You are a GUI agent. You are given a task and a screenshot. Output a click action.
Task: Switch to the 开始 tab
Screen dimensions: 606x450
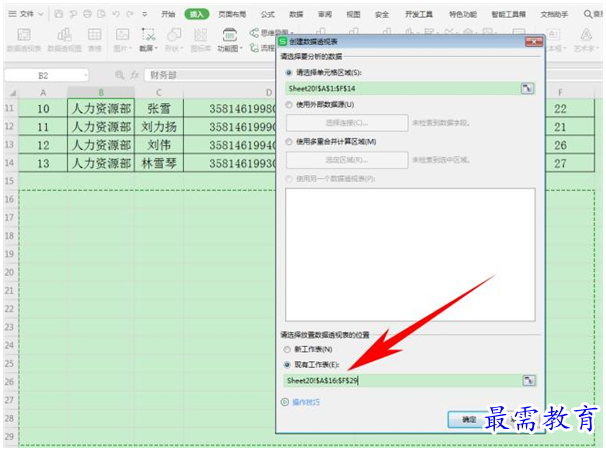pyautogui.click(x=168, y=14)
